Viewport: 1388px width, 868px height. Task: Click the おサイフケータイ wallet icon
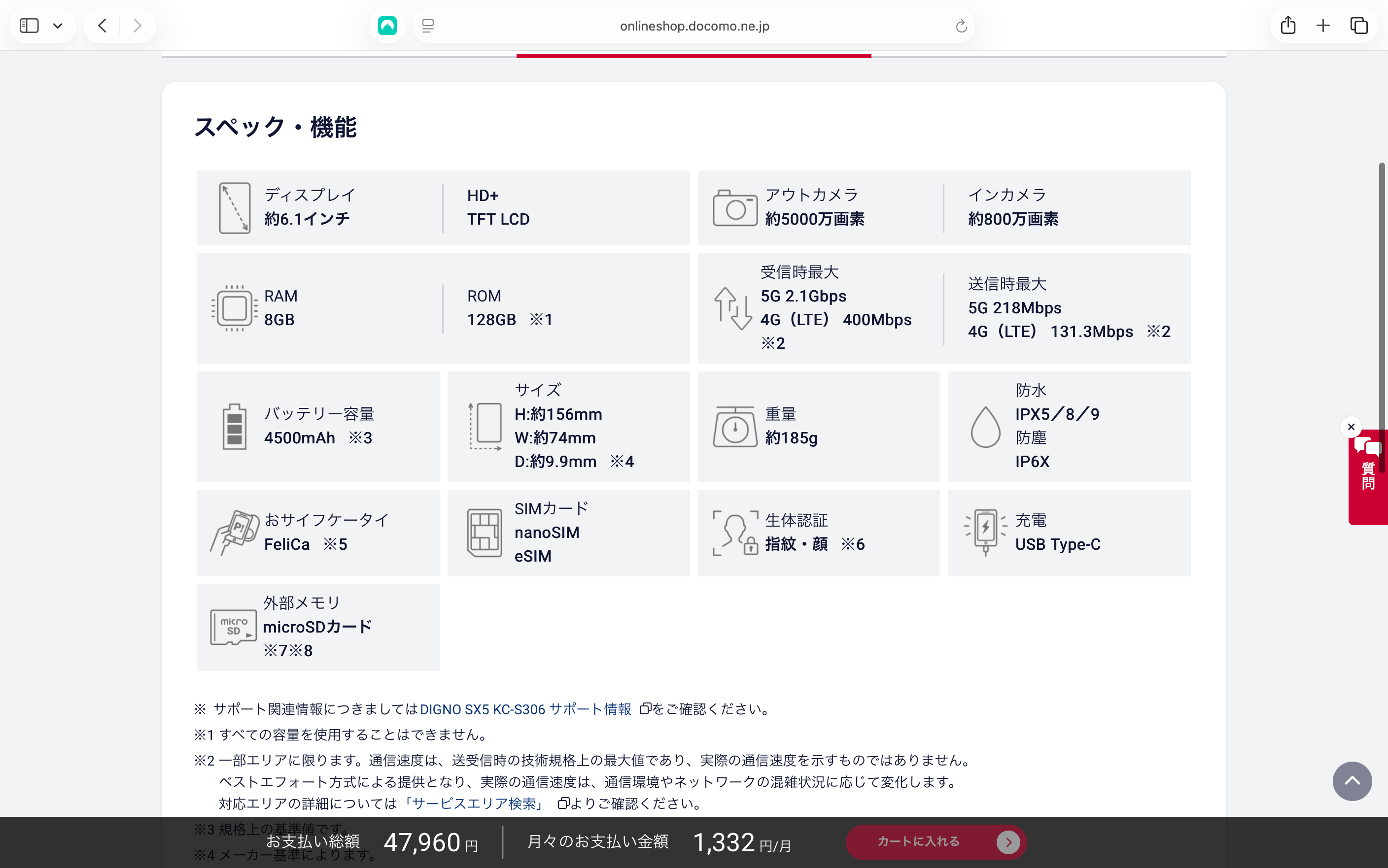pos(234,532)
